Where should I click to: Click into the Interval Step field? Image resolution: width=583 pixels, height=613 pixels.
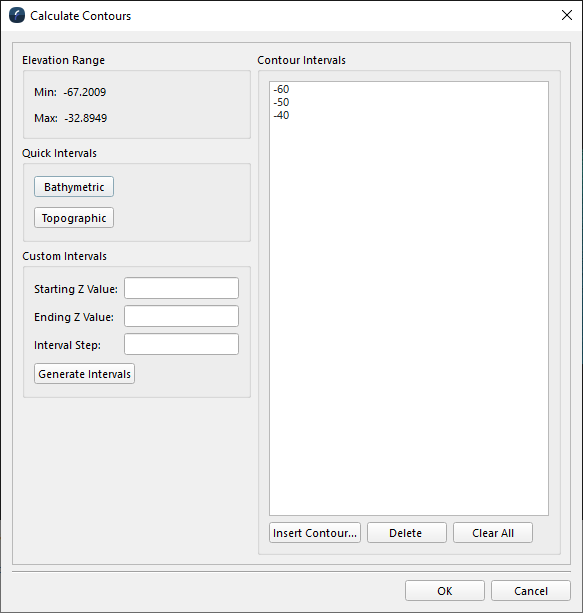181,344
